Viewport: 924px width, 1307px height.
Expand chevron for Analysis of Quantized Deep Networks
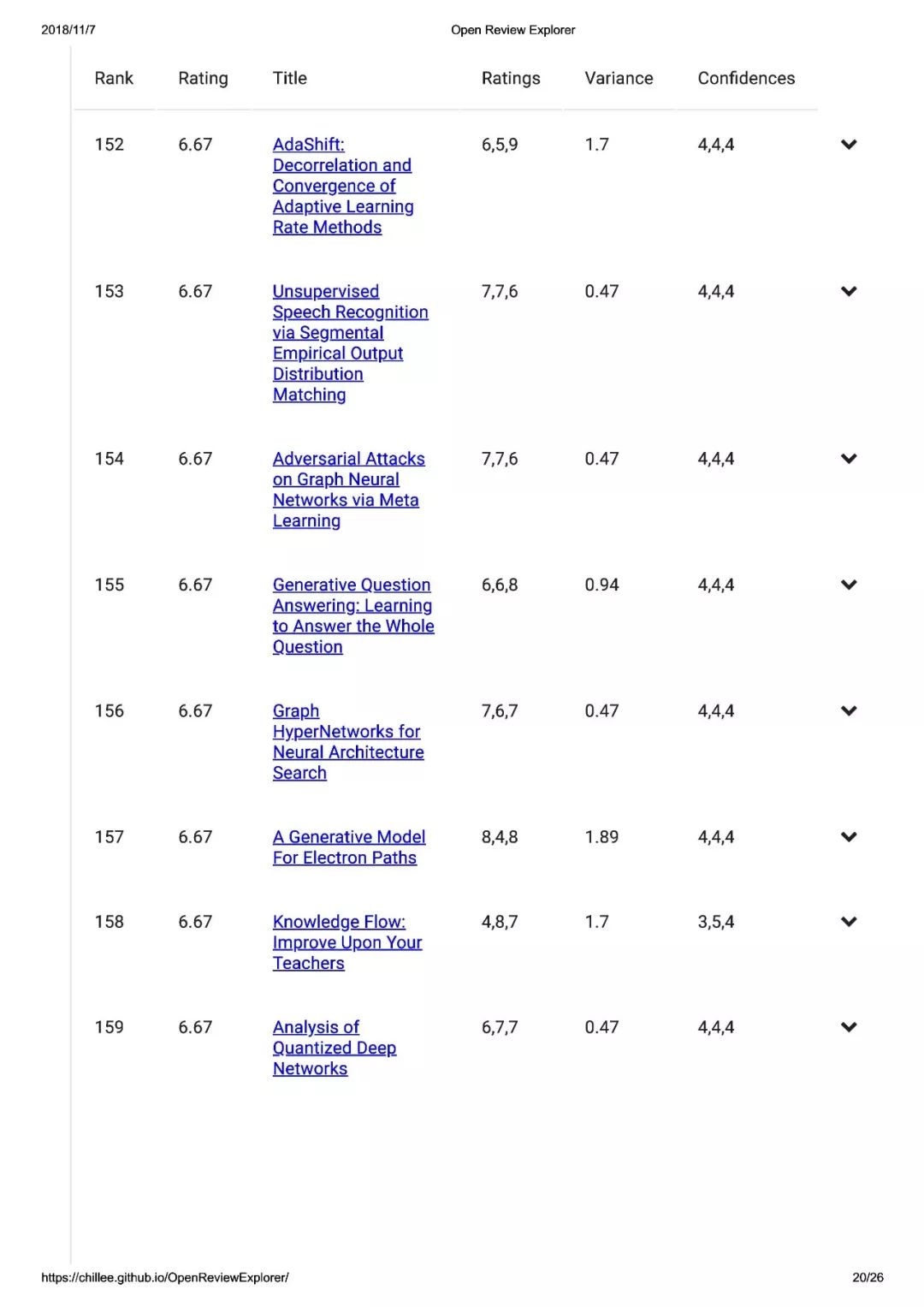[x=849, y=1027]
